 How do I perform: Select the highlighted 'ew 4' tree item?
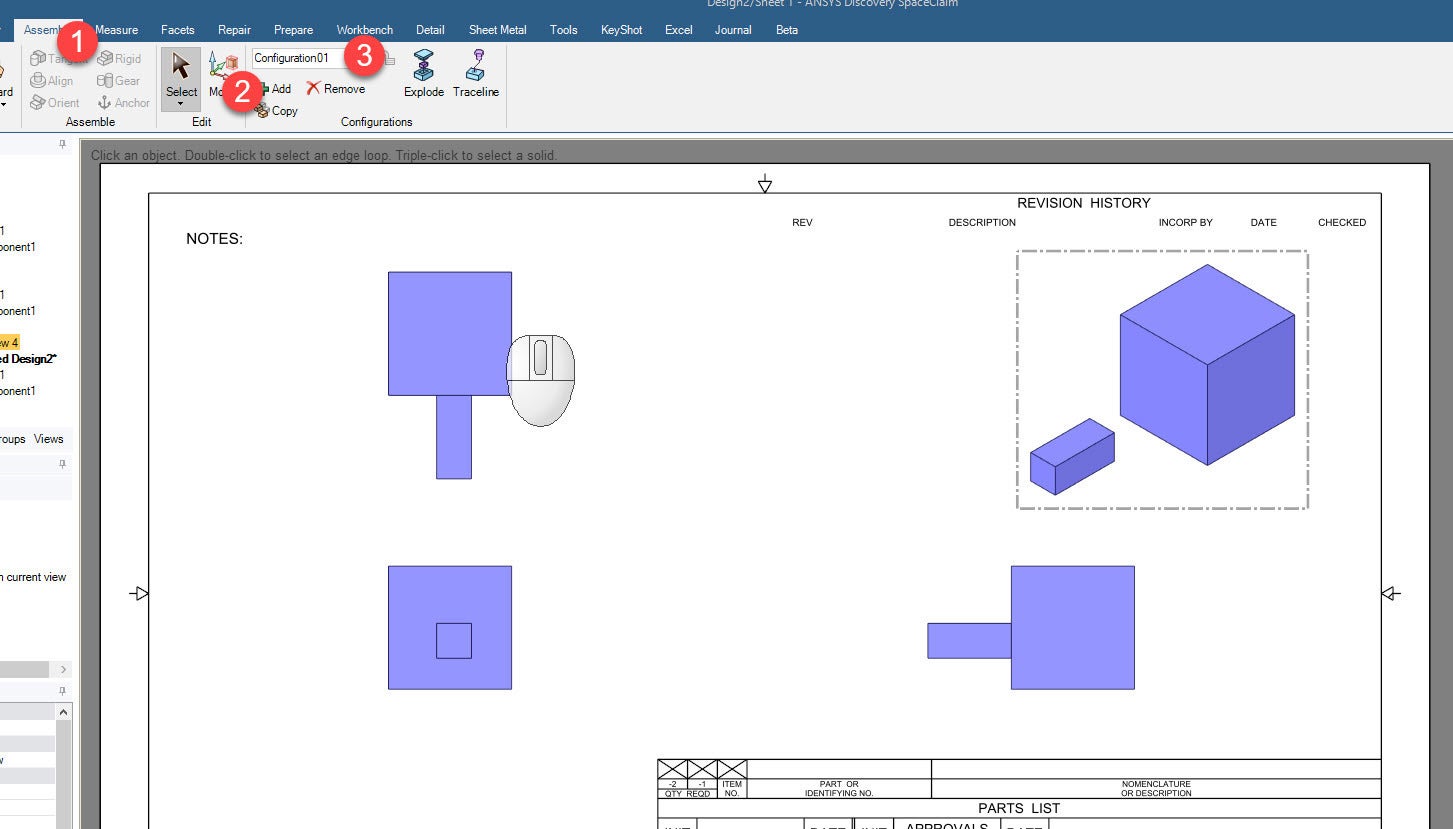(9, 343)
